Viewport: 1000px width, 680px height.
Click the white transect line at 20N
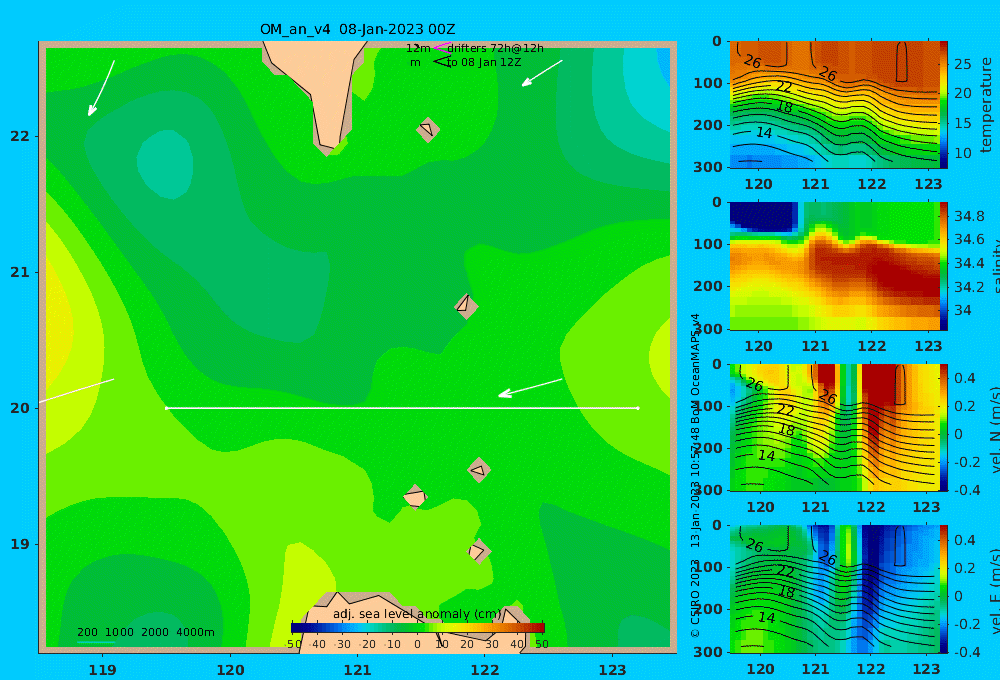click(402, 408)
